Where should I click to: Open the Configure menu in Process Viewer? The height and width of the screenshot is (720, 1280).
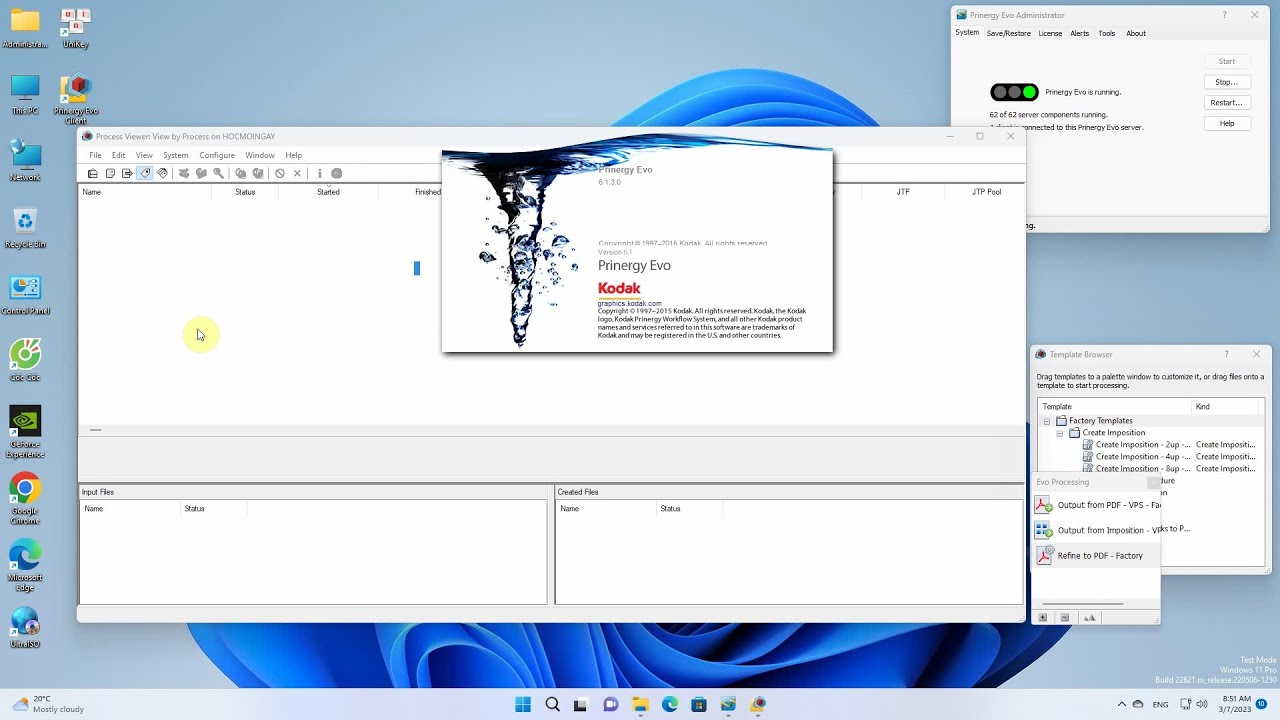217,156
